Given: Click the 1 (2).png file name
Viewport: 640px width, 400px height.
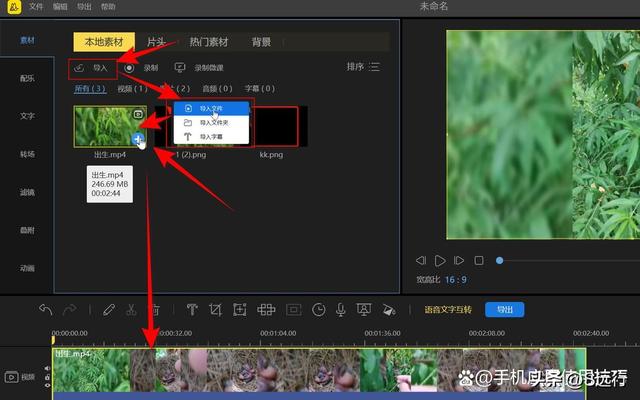Looking at the screenshot, I should (x=191, y=155).
